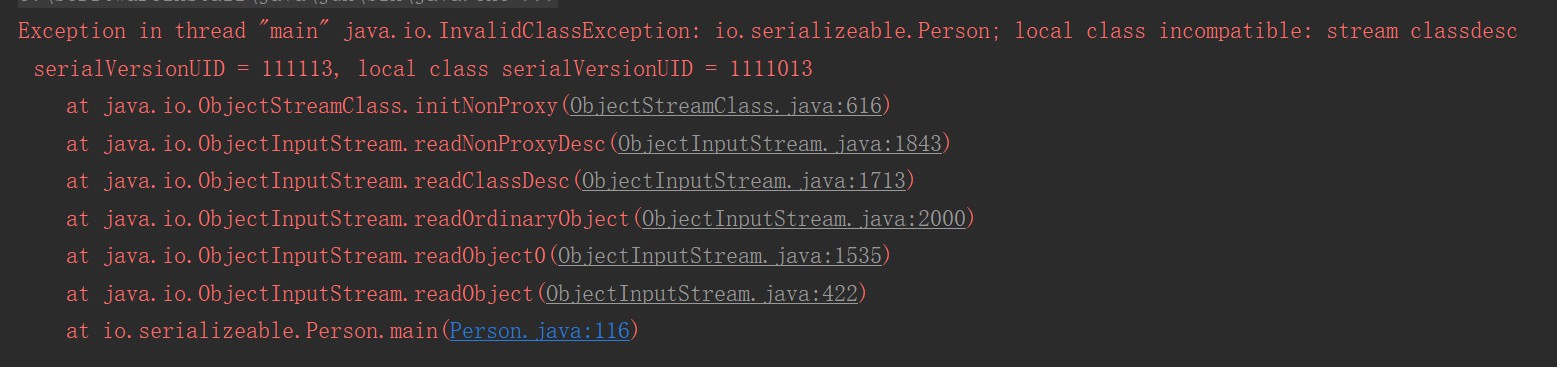Viewport: 1557px width, 367px height.
Task: Click the readNonProxyDesc method name text
Action: tap(509, 144)
